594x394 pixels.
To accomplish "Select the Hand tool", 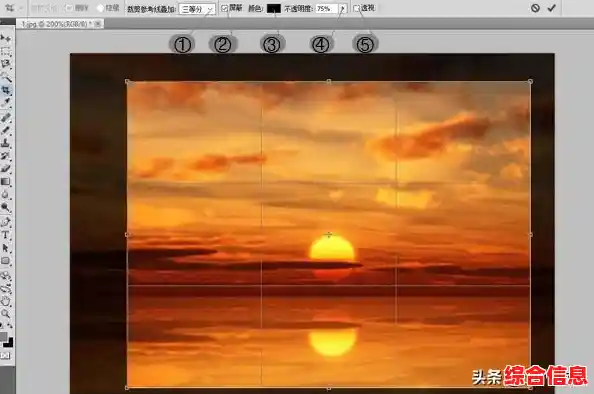I will 6,302.
